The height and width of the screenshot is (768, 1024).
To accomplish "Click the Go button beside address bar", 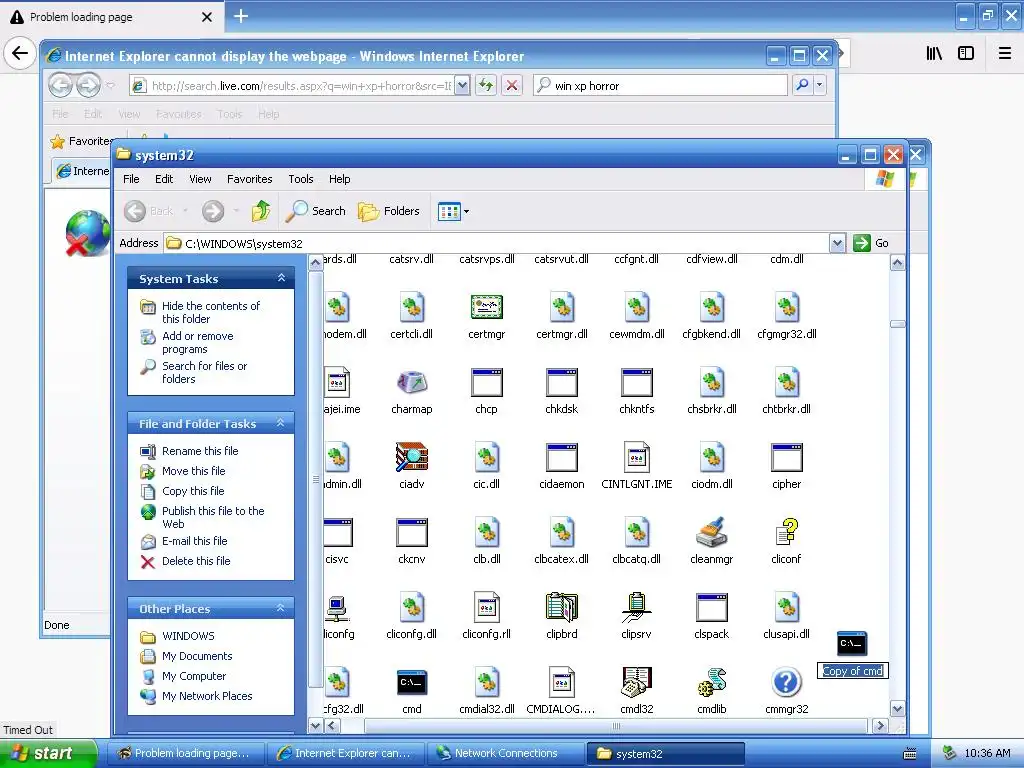I will click(871, 243).
